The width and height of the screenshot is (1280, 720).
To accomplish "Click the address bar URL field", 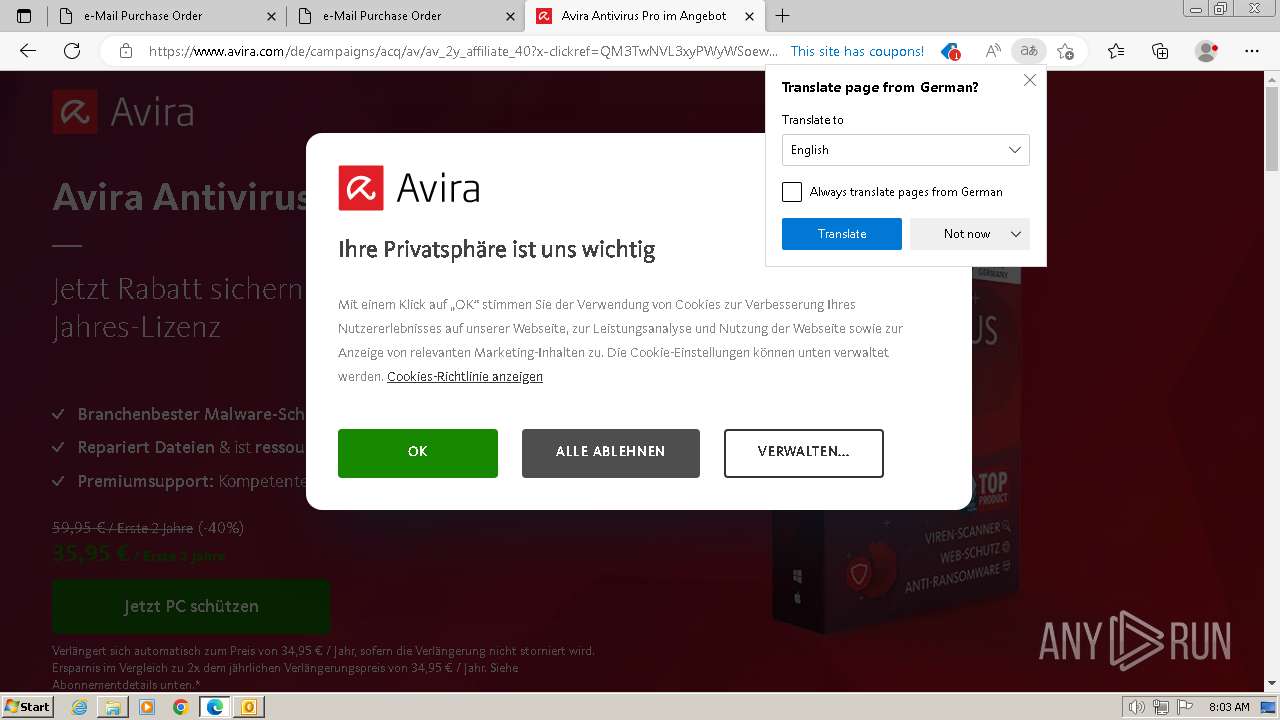I will pos(462,51).
